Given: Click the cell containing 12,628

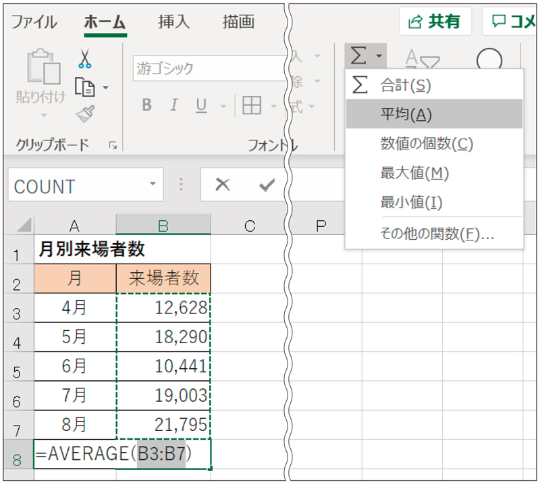Looking at the screenshot, I should pyautogui.click(x=164, y=308).
